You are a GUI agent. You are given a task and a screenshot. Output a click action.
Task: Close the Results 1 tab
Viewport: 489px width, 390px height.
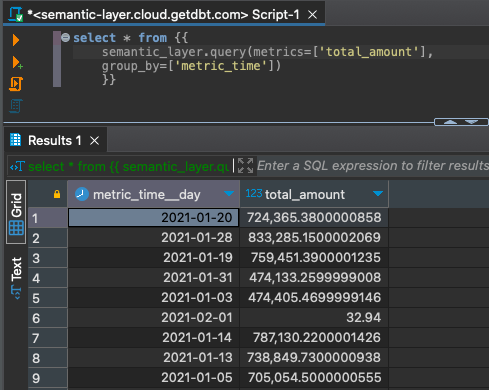pyautogui.click(x=95, y=141)
